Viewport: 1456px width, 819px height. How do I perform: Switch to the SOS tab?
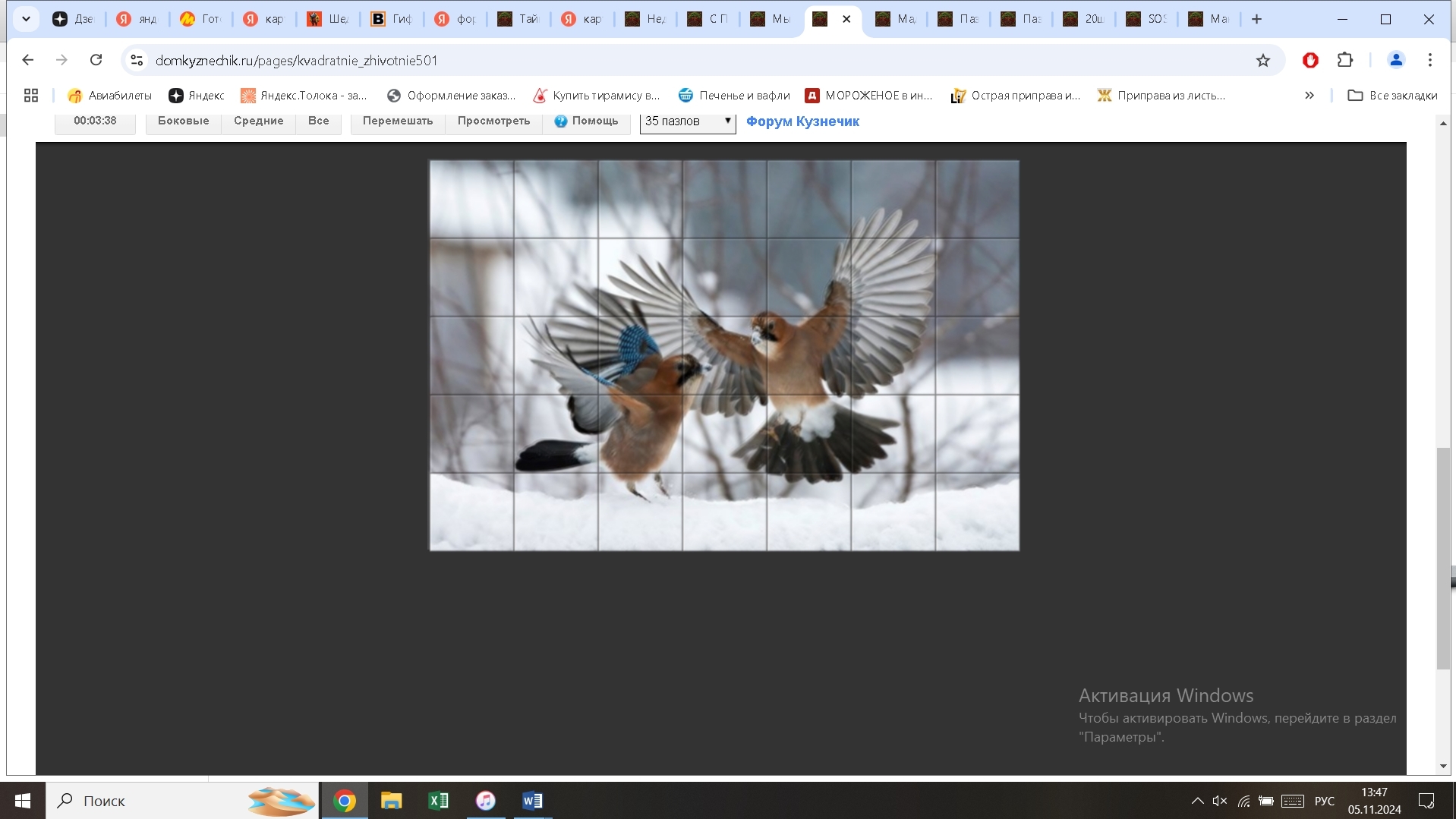pyautogui.click(x=1146, y=19)
